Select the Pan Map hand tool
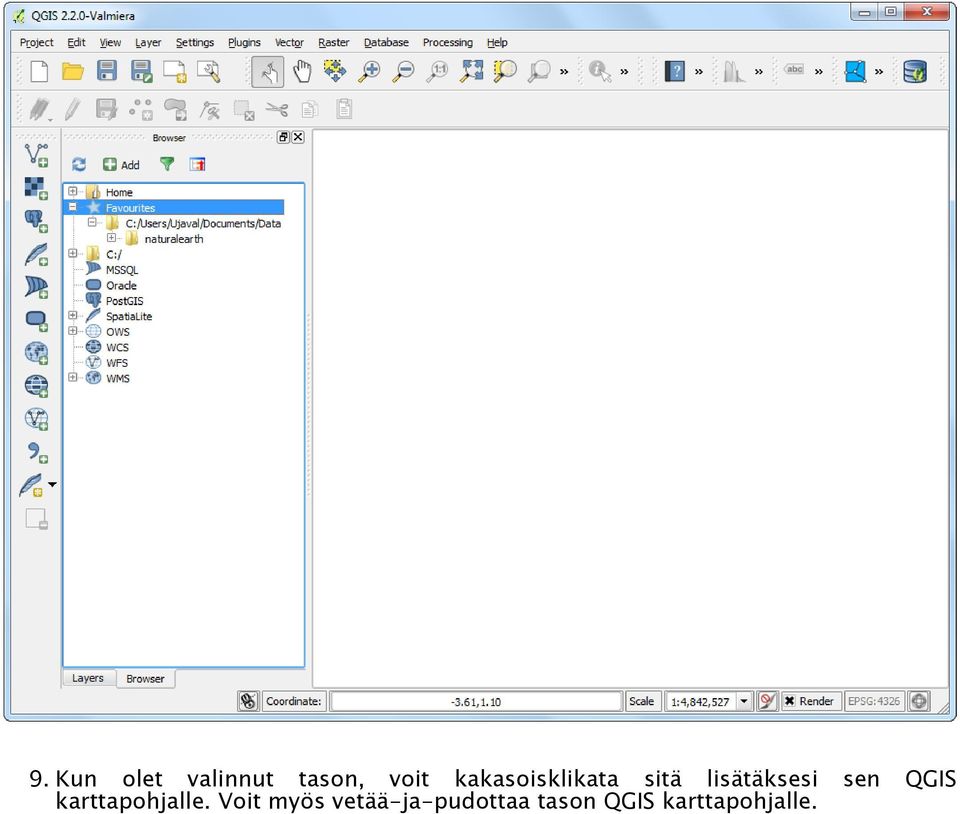The height and width of the screenshot is (814, 960). (x=302, y=72)
